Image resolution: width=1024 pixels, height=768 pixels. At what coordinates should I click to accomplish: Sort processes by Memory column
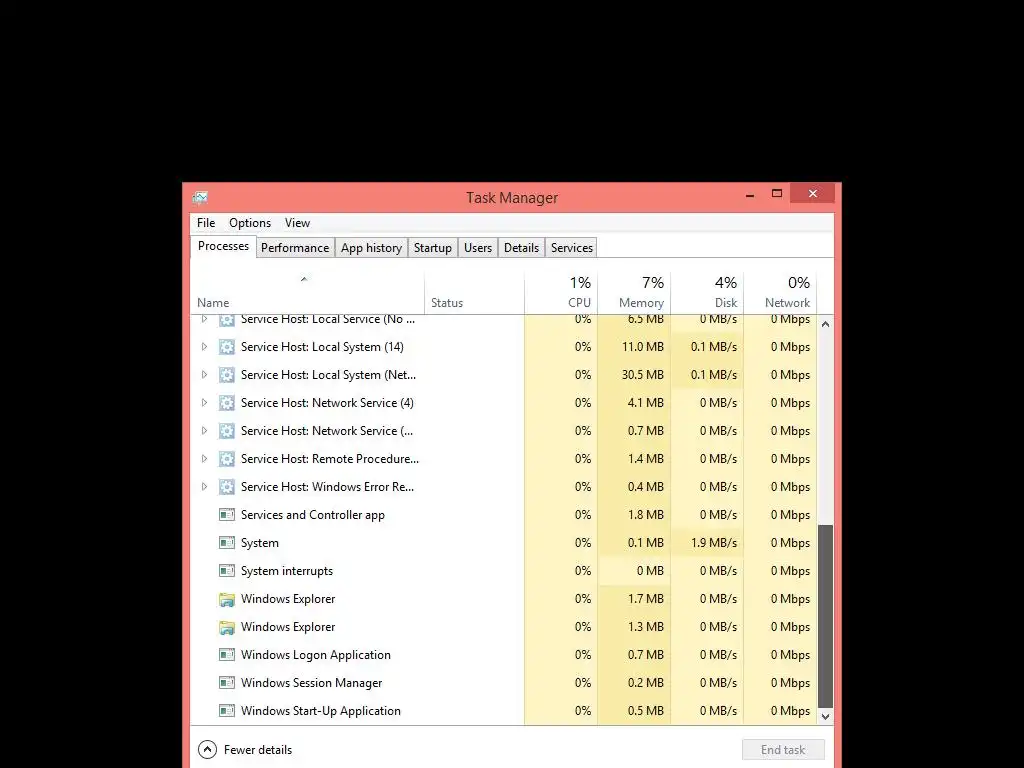tap(634, 293)
